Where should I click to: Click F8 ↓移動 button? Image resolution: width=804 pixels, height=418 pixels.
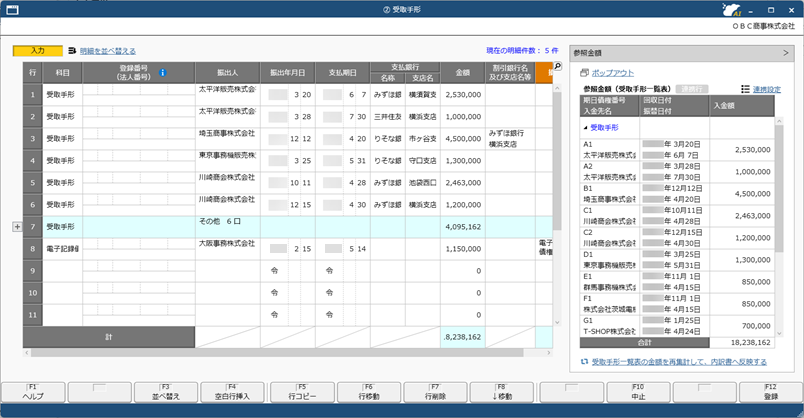pos(502,392)
